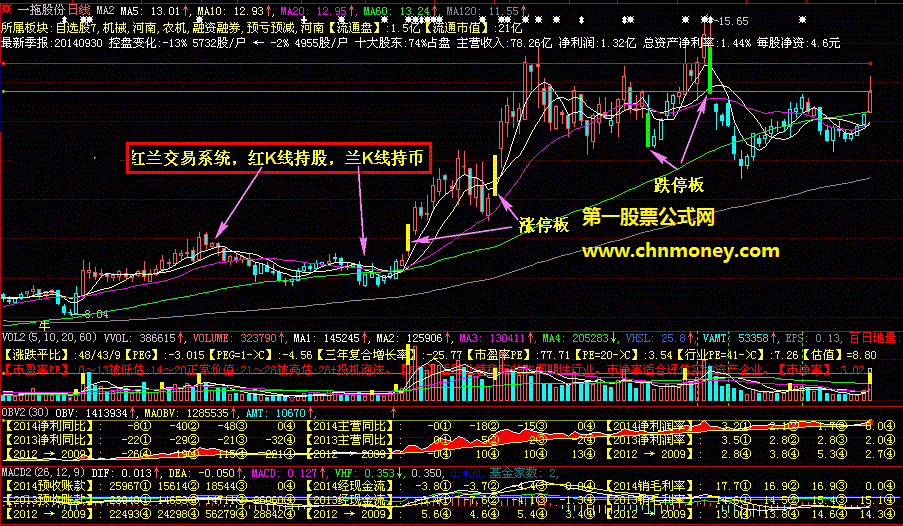Image resolution: width=903 pixels, height=526 pixels.
Task: Click the red gear icon before 一拖股份
Action: pos(6,10)
